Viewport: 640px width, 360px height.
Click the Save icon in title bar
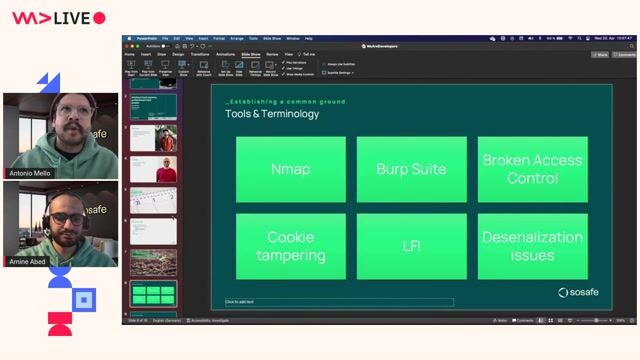point(184,46)
